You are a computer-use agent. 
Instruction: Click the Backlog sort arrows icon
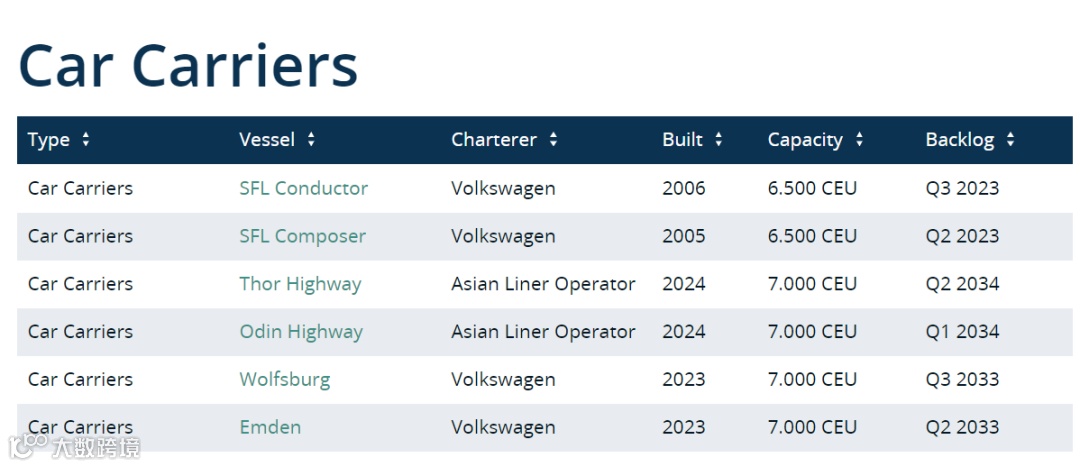[x=1010, y=140]
